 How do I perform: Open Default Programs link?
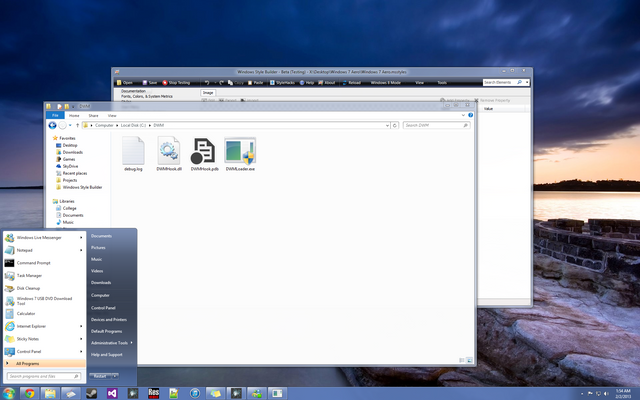pyautogui.click(x=106, y=331)
